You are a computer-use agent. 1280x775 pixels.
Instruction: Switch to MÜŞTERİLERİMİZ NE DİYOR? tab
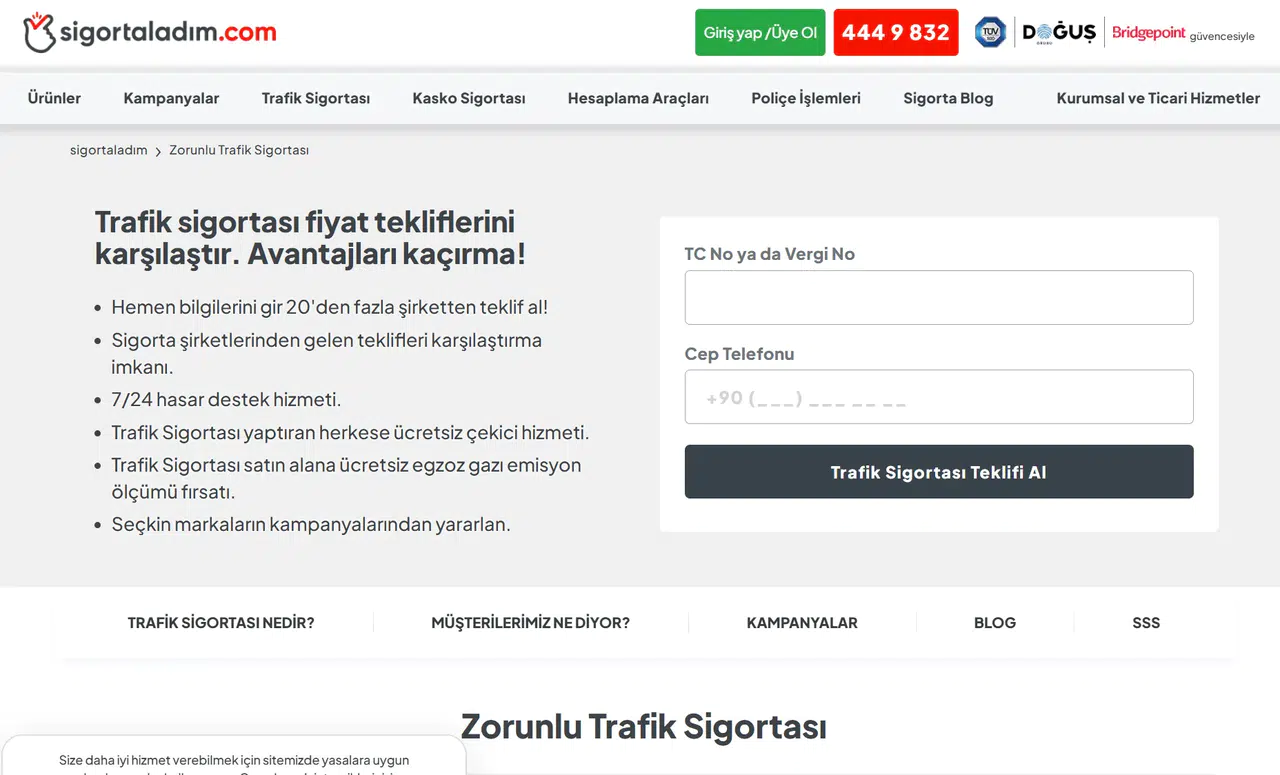pos(530,622)
